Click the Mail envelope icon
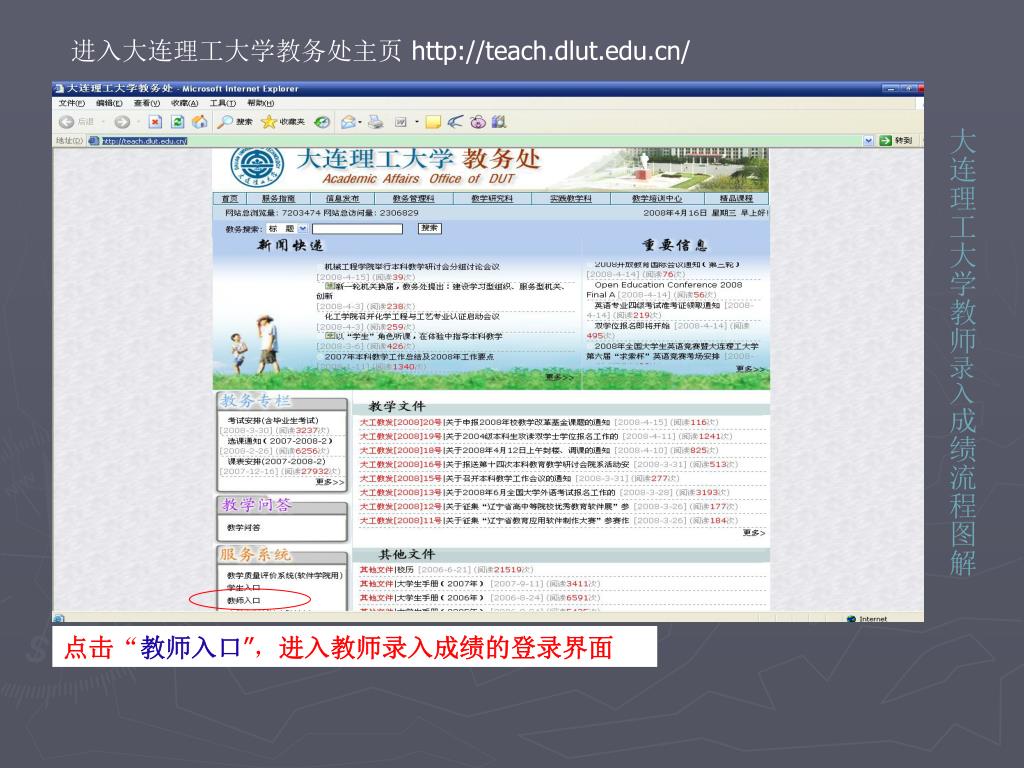This screenshot has width=1024, height=768. point(348,122)
